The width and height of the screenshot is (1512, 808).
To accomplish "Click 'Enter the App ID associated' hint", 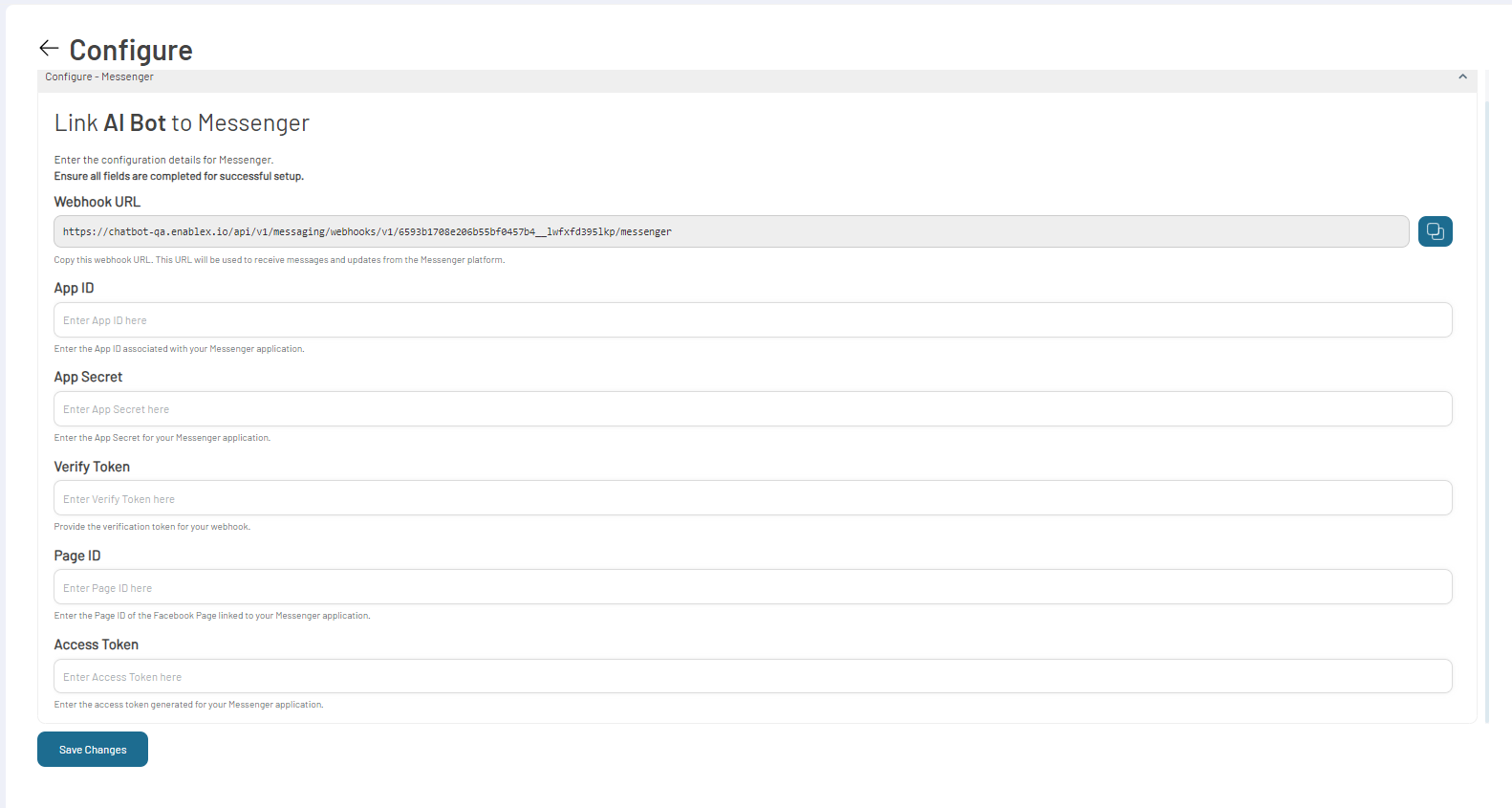I will 180,349.
